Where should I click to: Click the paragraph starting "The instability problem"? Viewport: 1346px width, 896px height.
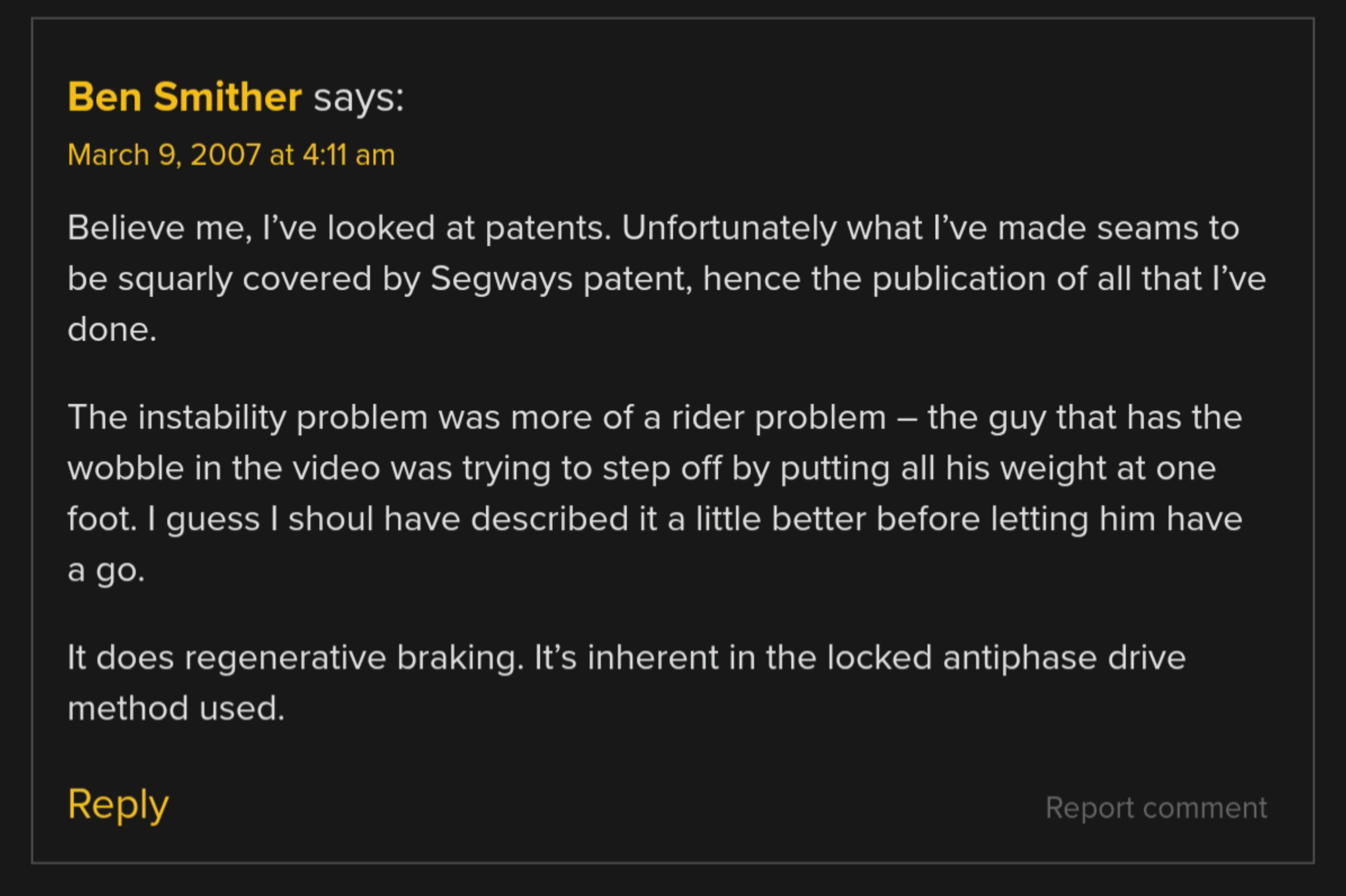click(655, 493)
